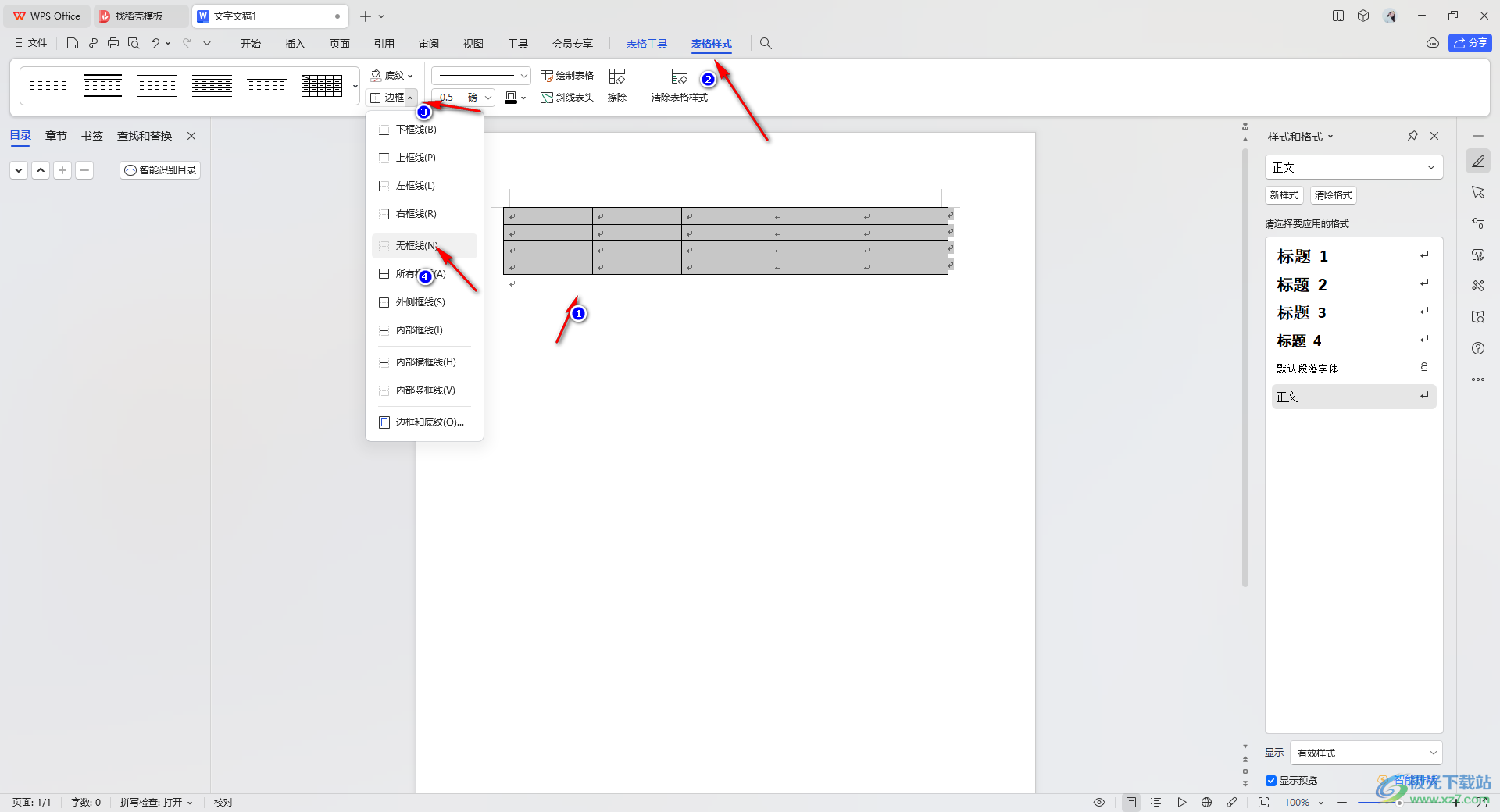Click the collapse-level minus button in outline pane
Viewport: 1500px width, 812px height.
click(84, 169)
